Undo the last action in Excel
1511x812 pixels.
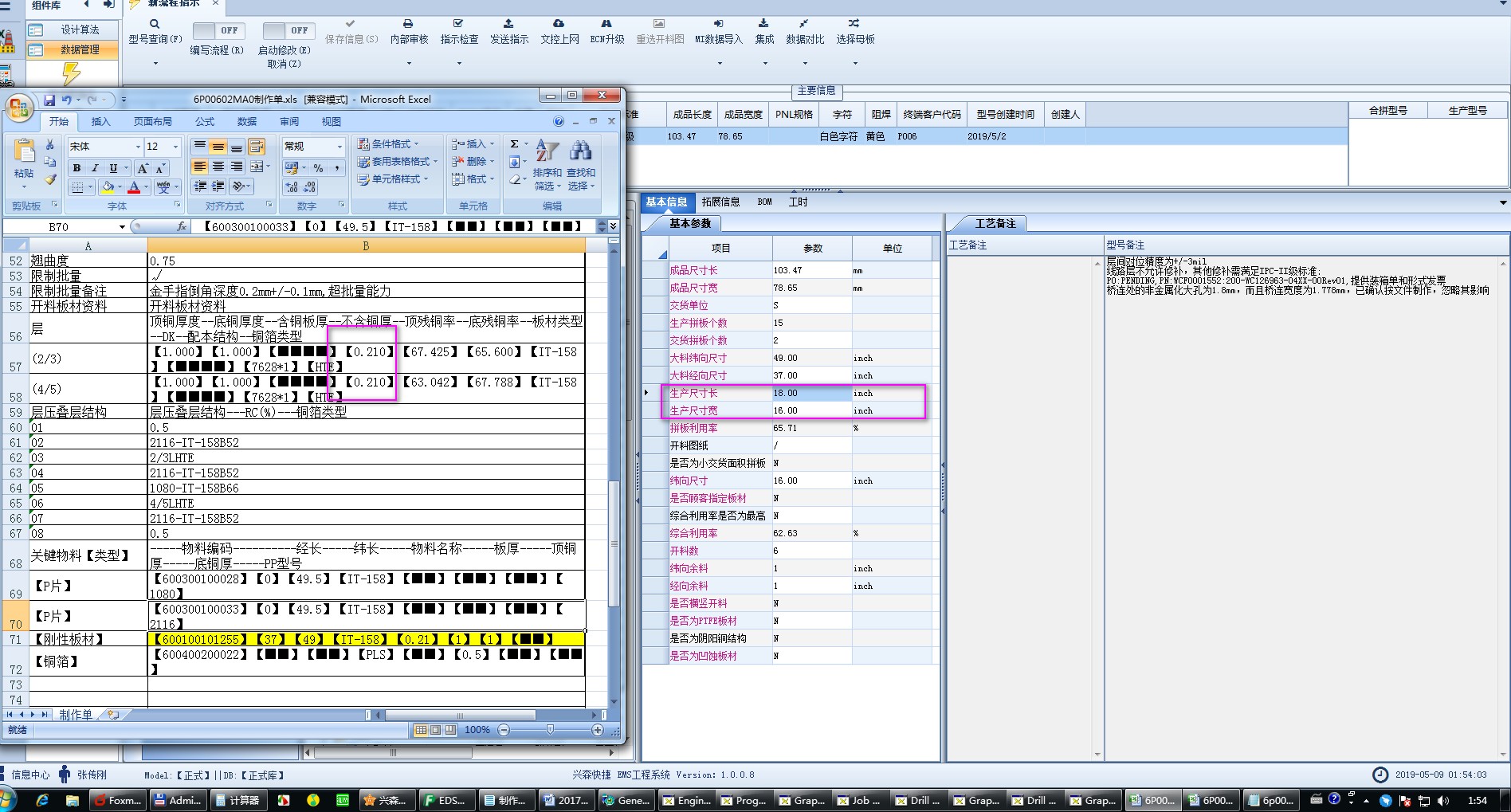coord(67,100)
